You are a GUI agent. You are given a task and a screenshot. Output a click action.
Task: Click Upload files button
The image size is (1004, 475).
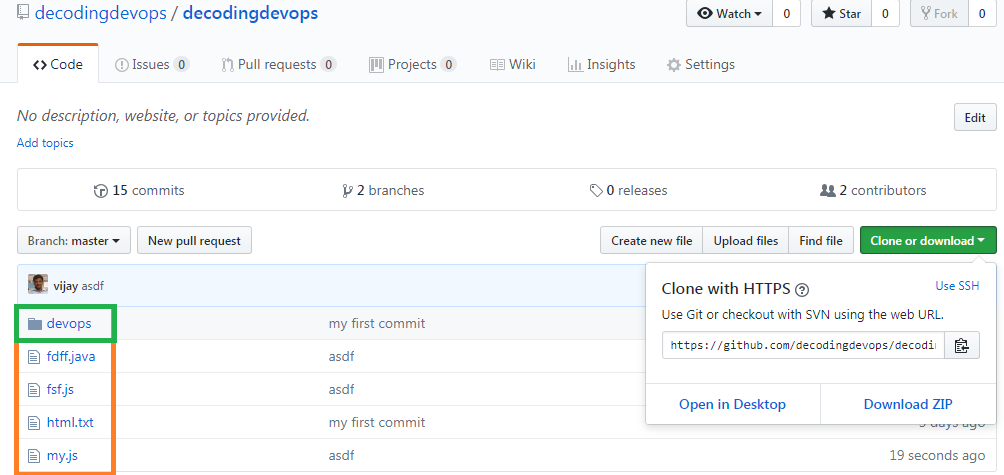(746, 241)
